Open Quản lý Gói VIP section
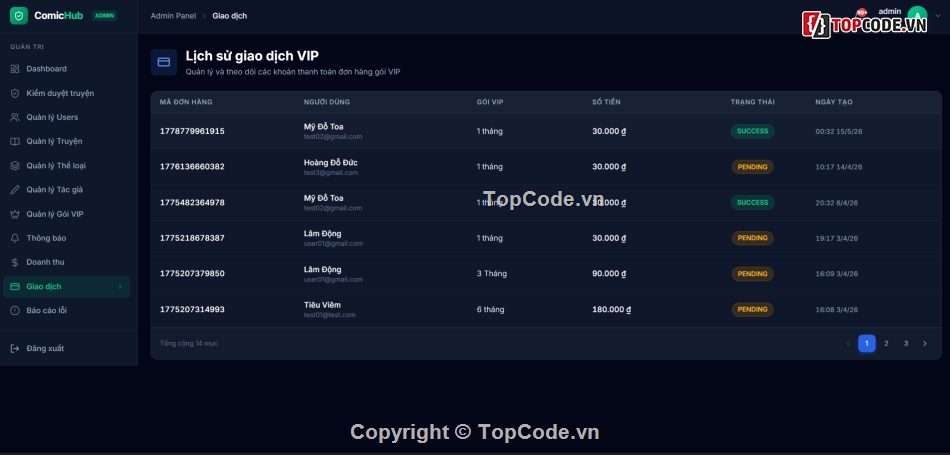 point(67,214)
